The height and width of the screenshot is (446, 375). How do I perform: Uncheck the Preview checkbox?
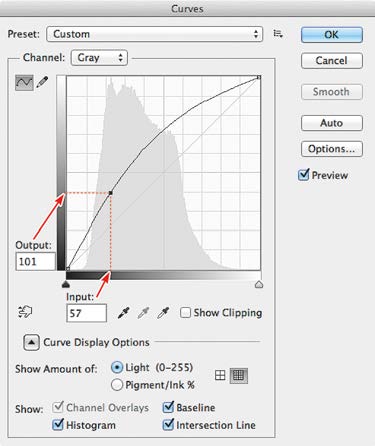303,175
